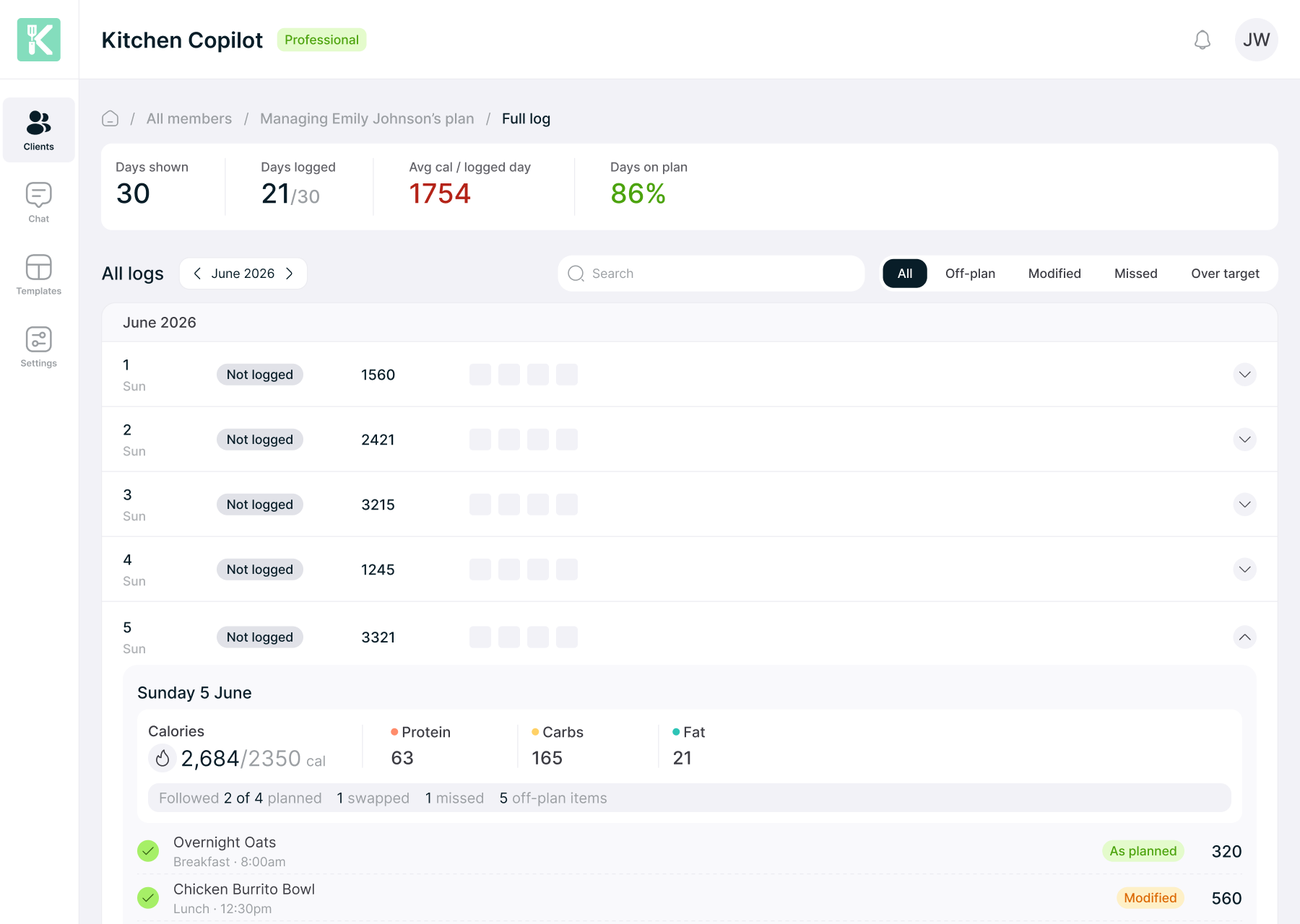Viewport: 1300px width, 924px height.
Task: Open the notifications bell
Action: pos(1202,40)
